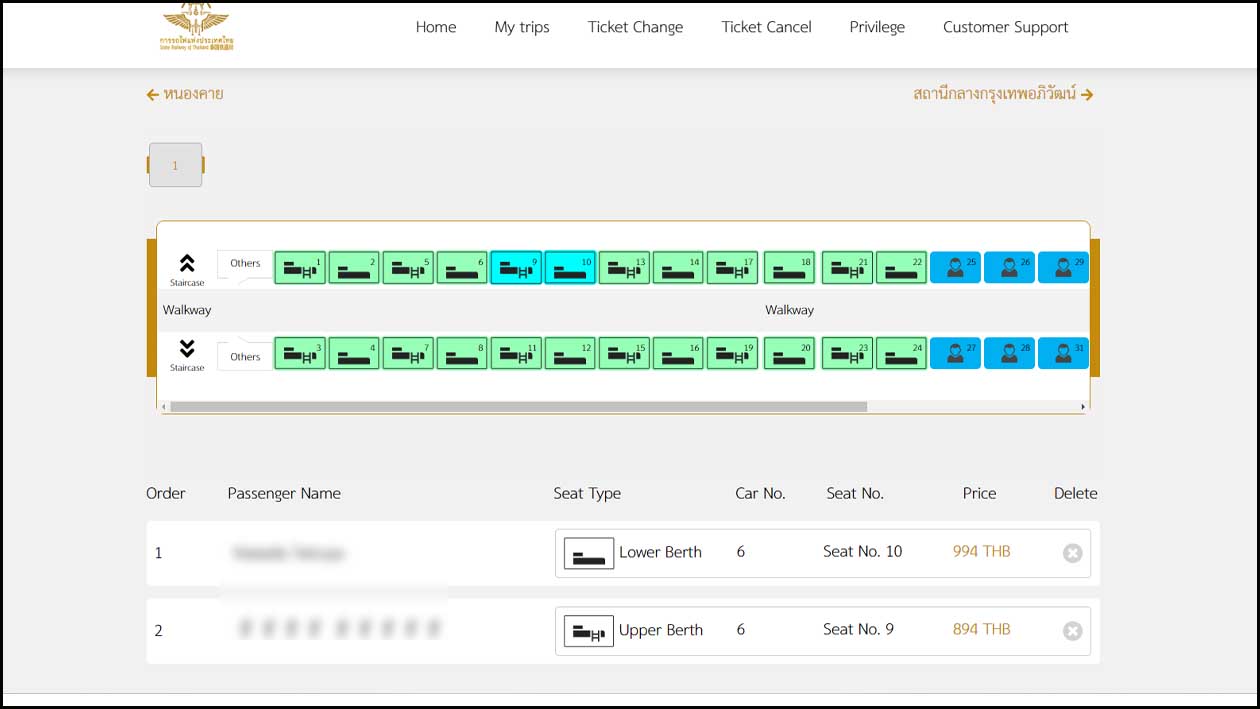
Task: Select lower berth seat 8
Action: pos(462,353)
